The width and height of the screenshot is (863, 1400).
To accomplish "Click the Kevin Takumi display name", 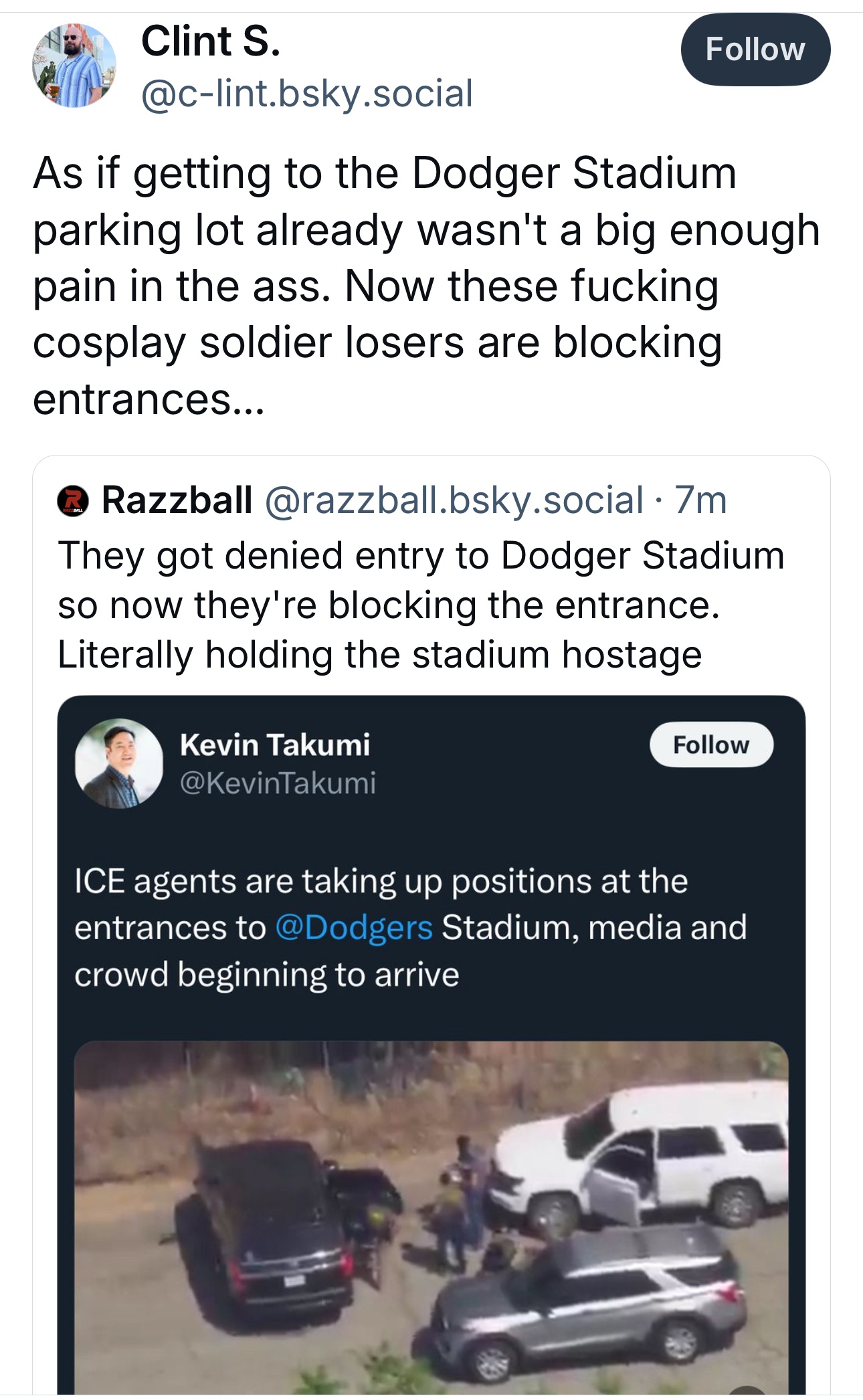I will pos(274,745).
